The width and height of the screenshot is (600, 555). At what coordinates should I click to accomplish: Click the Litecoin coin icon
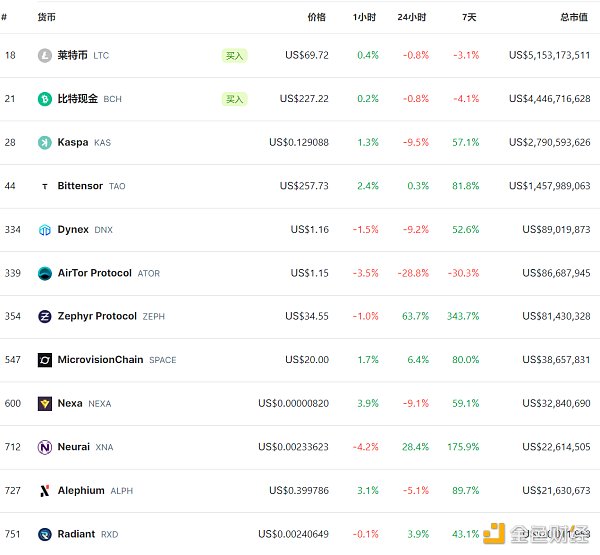point(44,56)
